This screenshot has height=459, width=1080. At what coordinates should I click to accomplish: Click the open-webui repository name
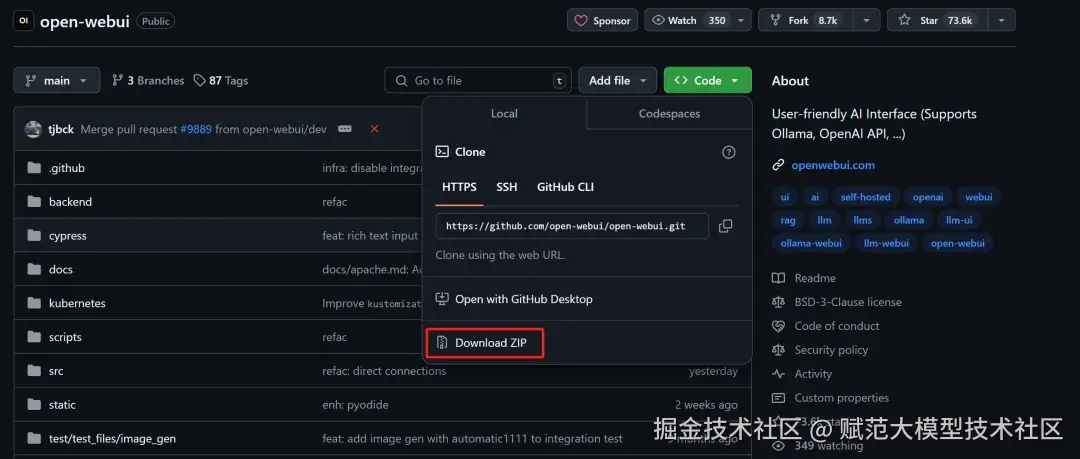tap(85, 21)
